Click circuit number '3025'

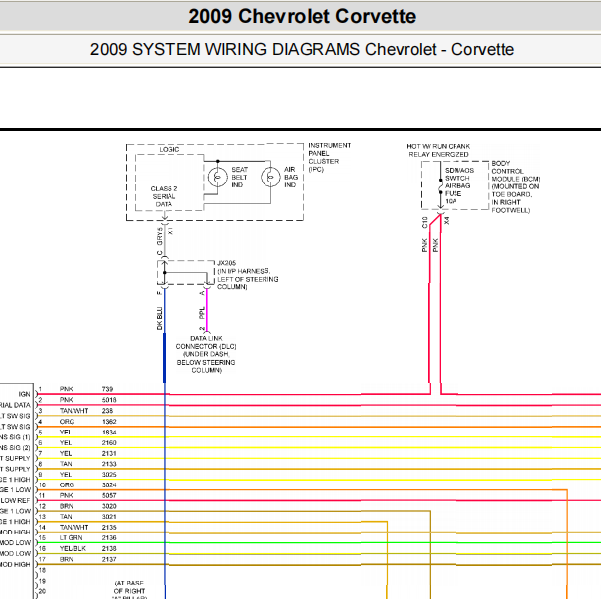pos(109,474)
